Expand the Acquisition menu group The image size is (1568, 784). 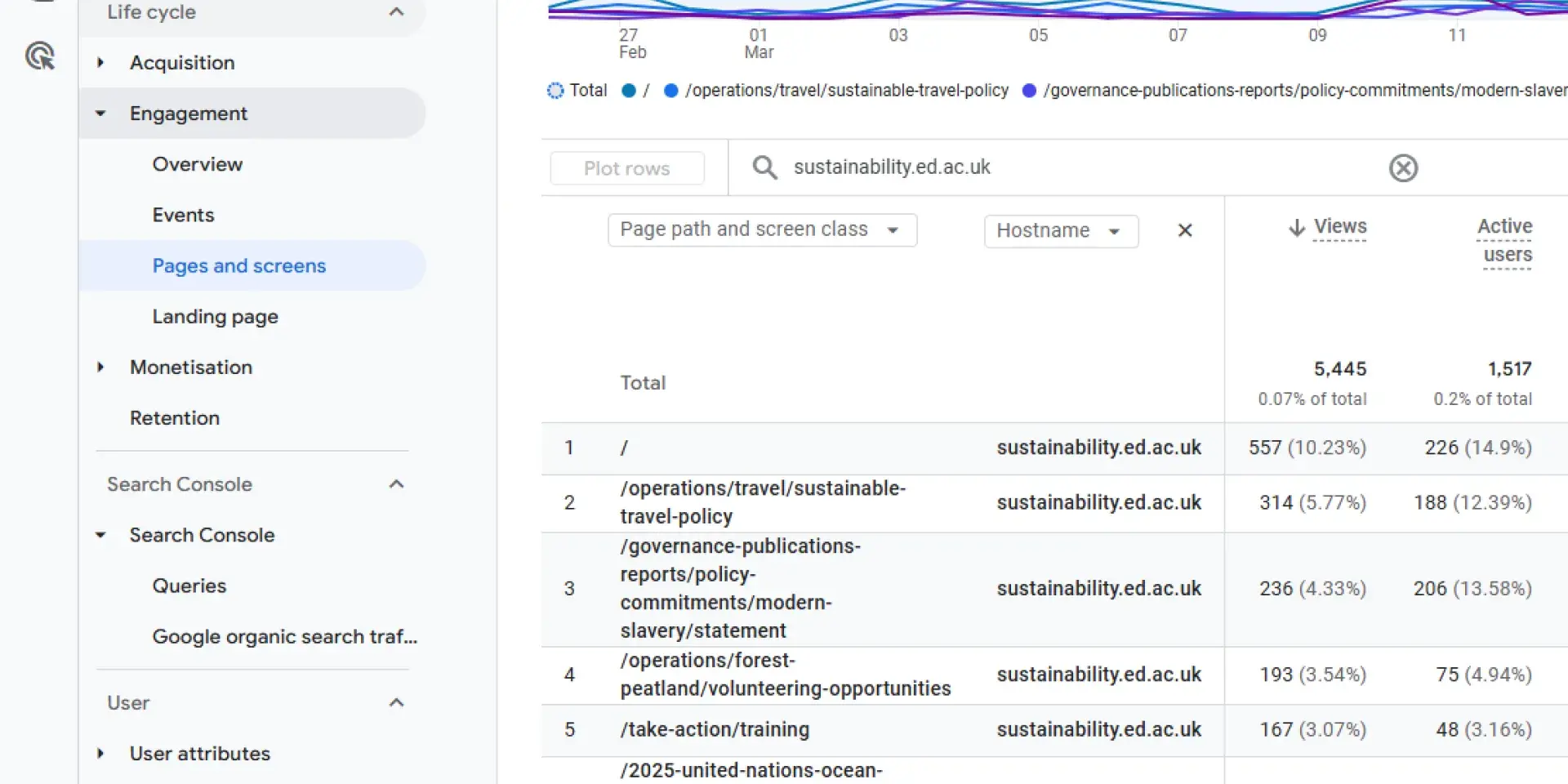pyautogui.click(x=100, y=63)
